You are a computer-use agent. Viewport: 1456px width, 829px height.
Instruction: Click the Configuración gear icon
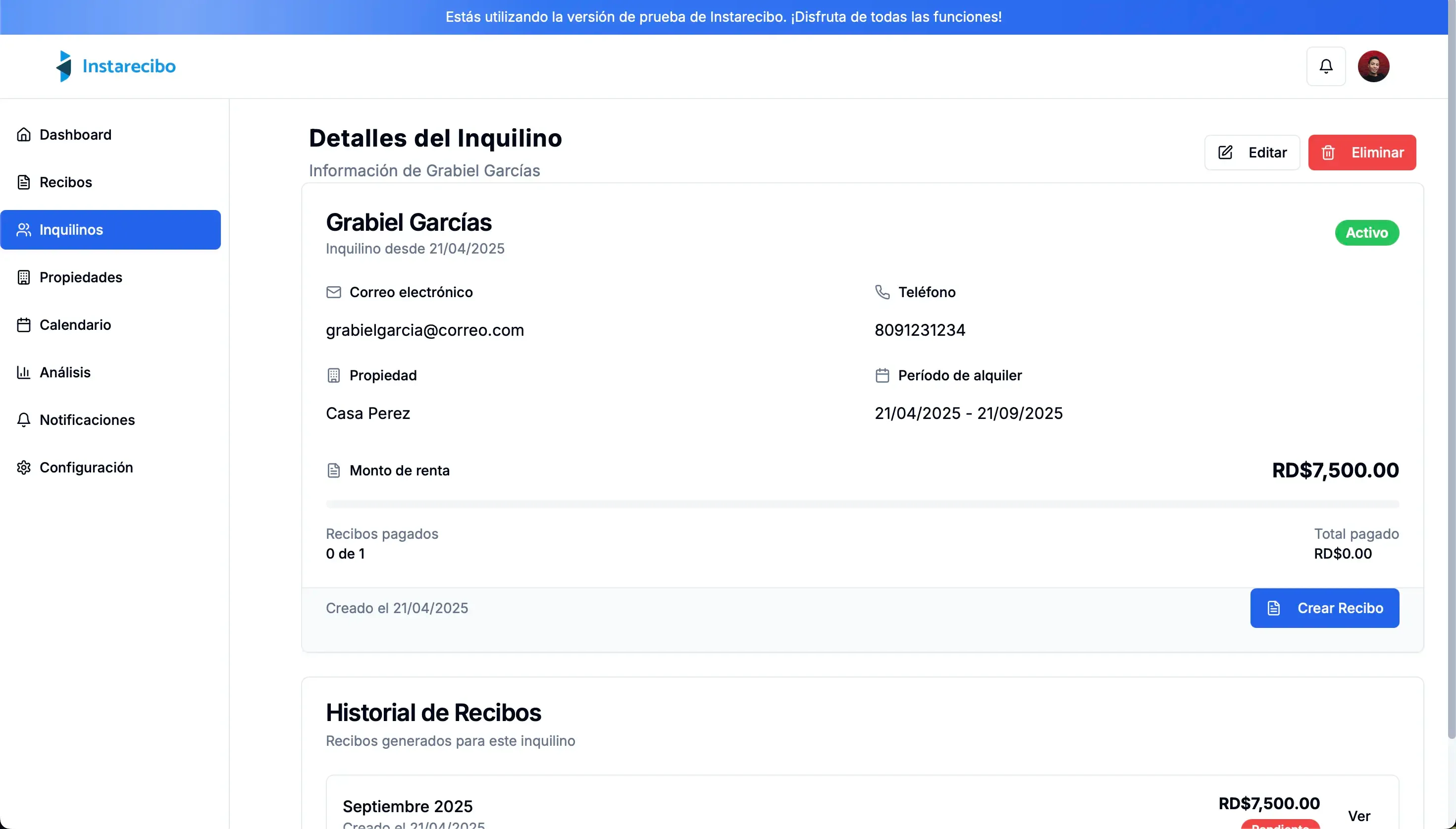tap(23, 467)
